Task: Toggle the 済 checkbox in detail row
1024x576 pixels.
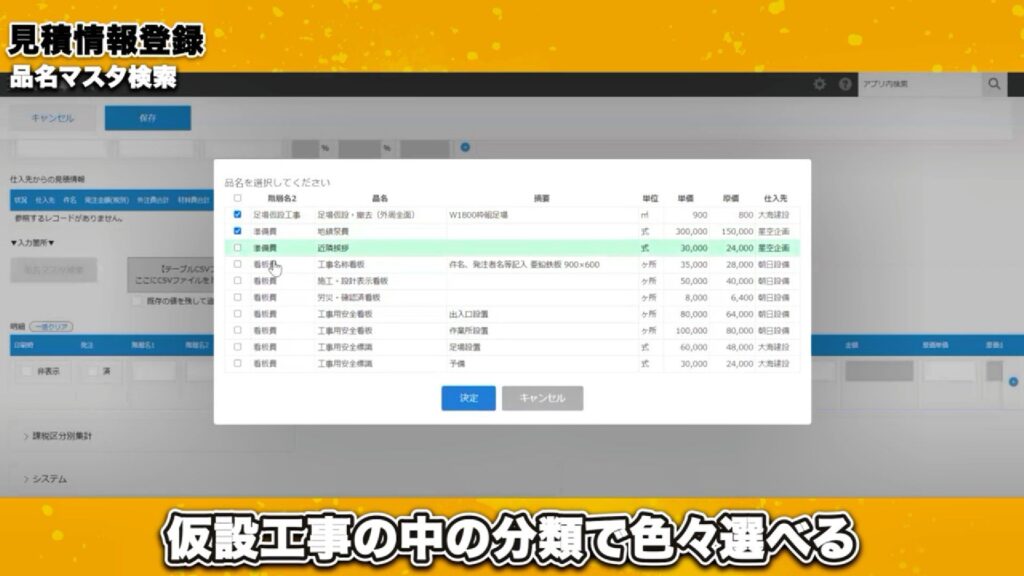Action: coord(93,371)
